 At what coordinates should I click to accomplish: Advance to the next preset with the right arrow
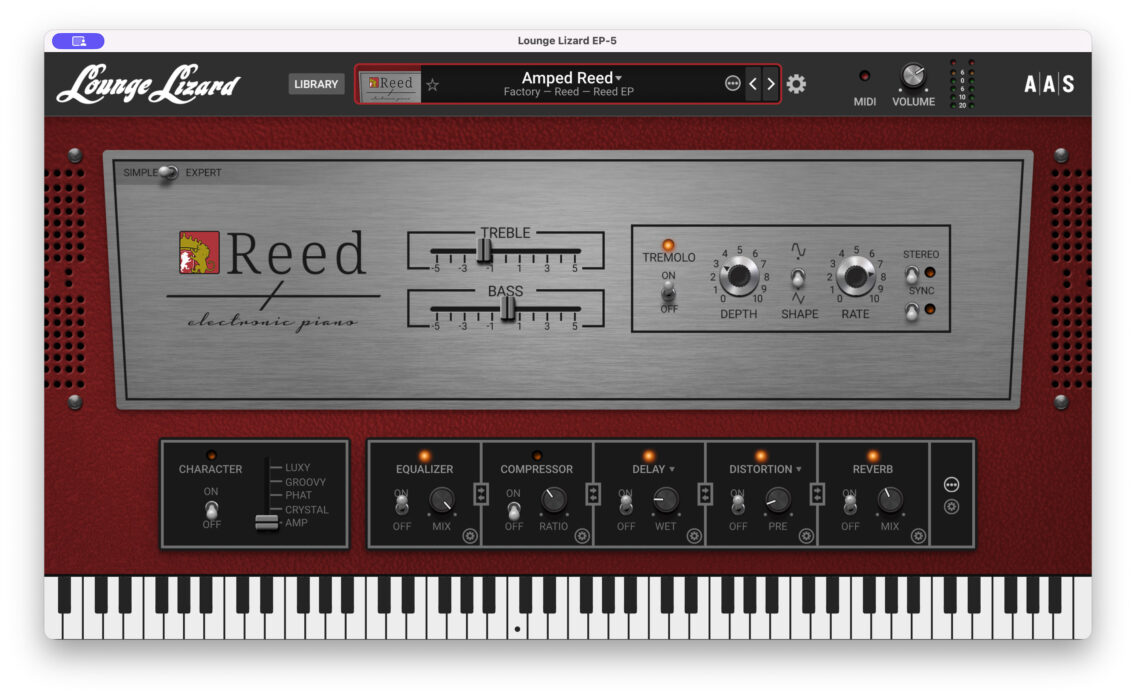click(x=770, y=84)
